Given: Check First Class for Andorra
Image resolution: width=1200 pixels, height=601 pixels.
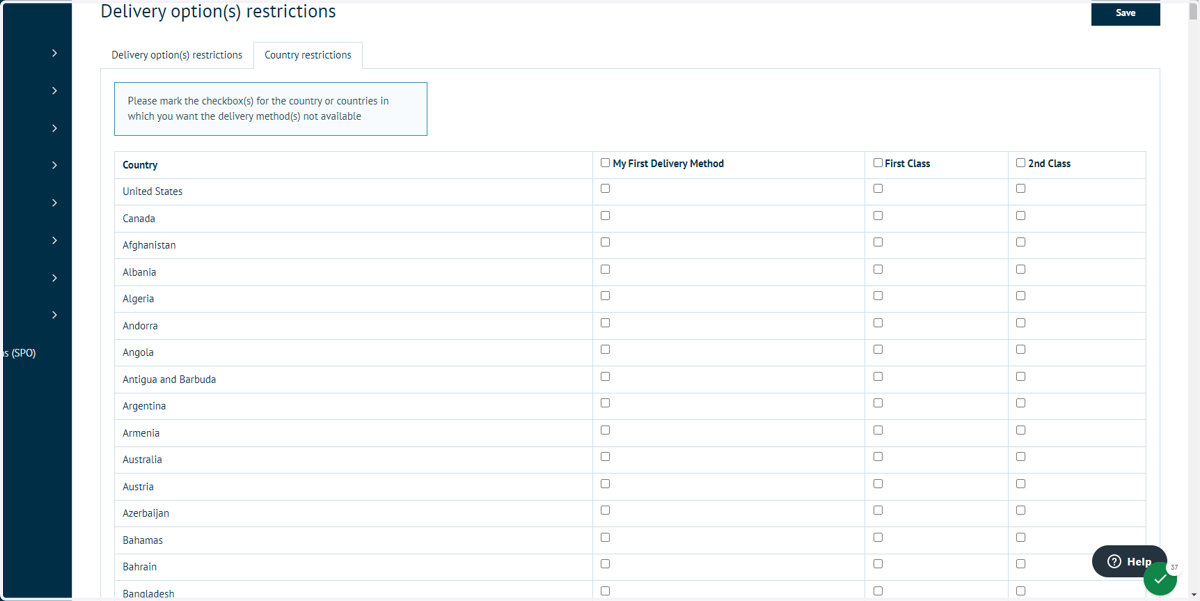Looking at the screenshot, I should tap(878, 323).
